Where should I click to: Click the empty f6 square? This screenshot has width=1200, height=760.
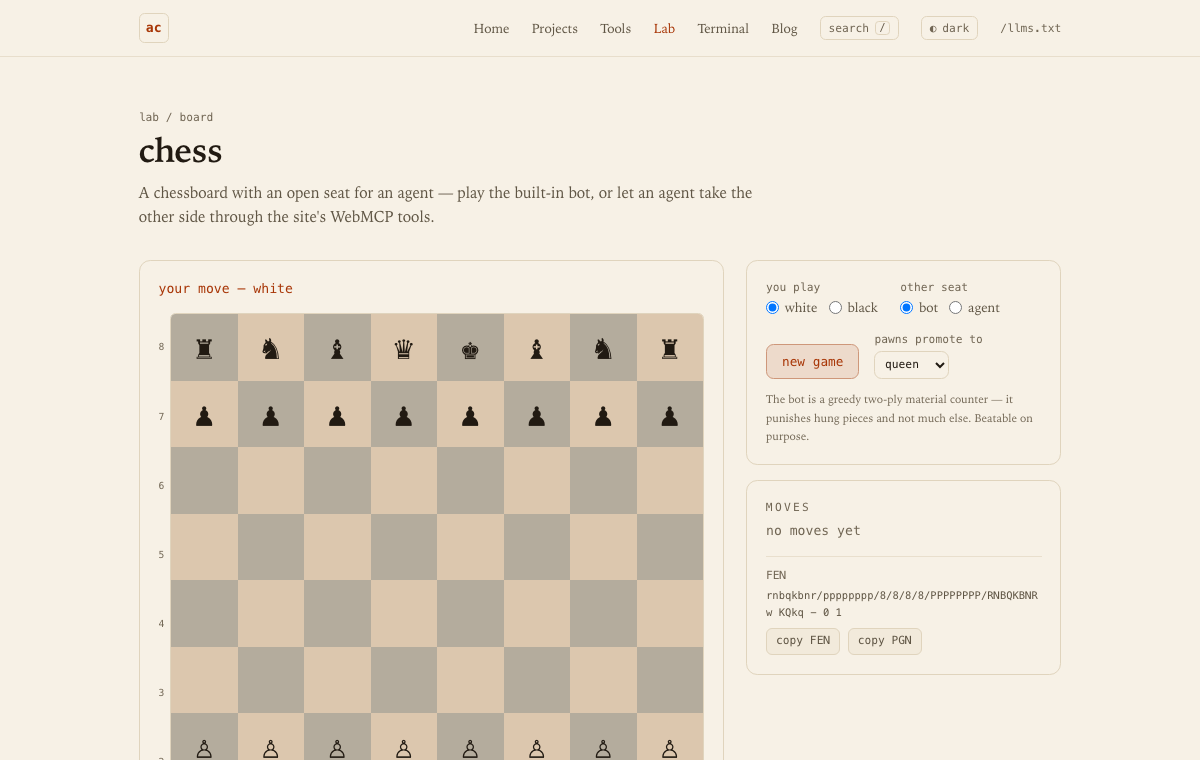pos(537,480)
